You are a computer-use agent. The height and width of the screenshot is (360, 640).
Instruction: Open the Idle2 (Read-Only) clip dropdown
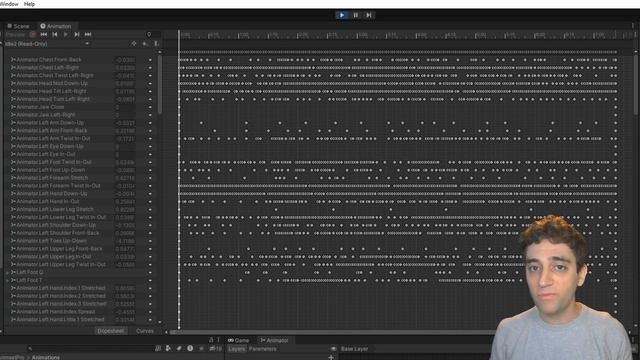pyautogui.click(x=47, y=44)
